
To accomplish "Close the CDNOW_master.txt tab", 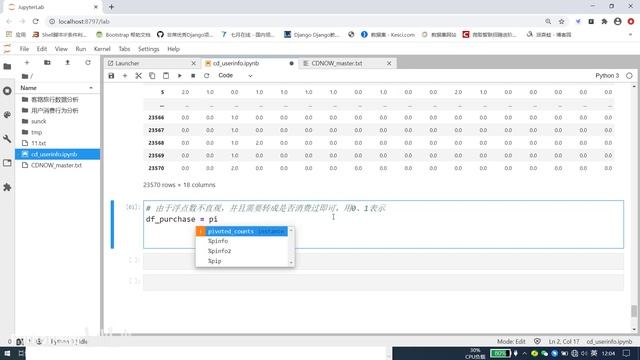I will 389,63.
